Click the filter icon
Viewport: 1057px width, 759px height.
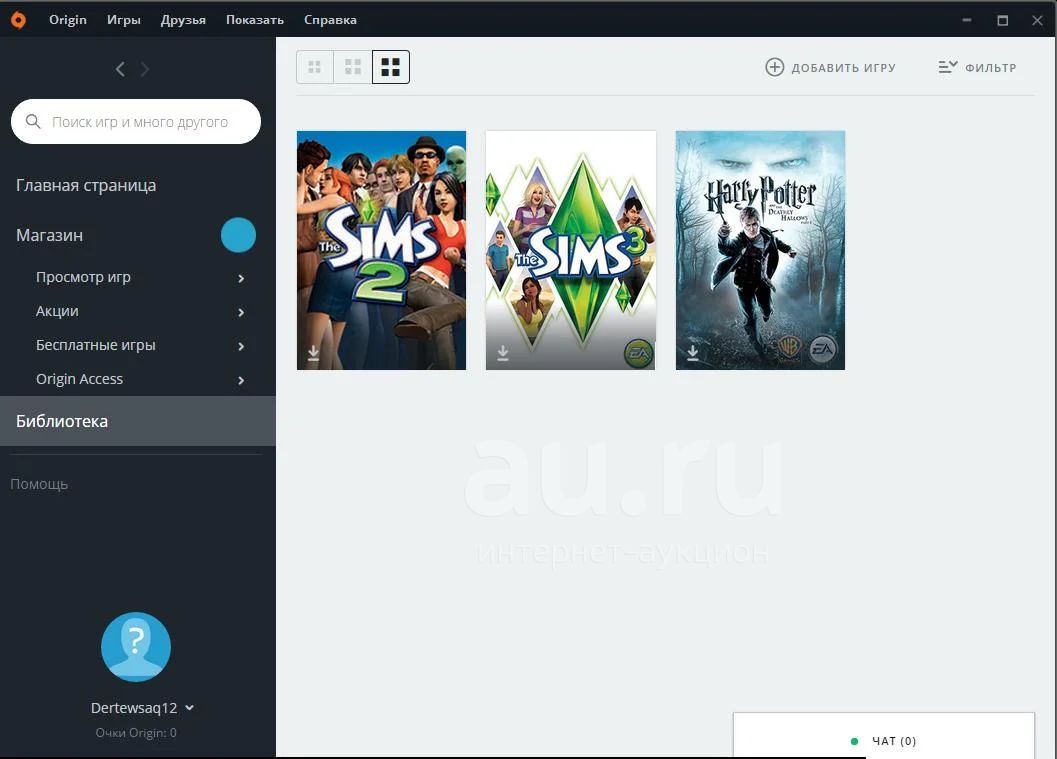(947, 67)
